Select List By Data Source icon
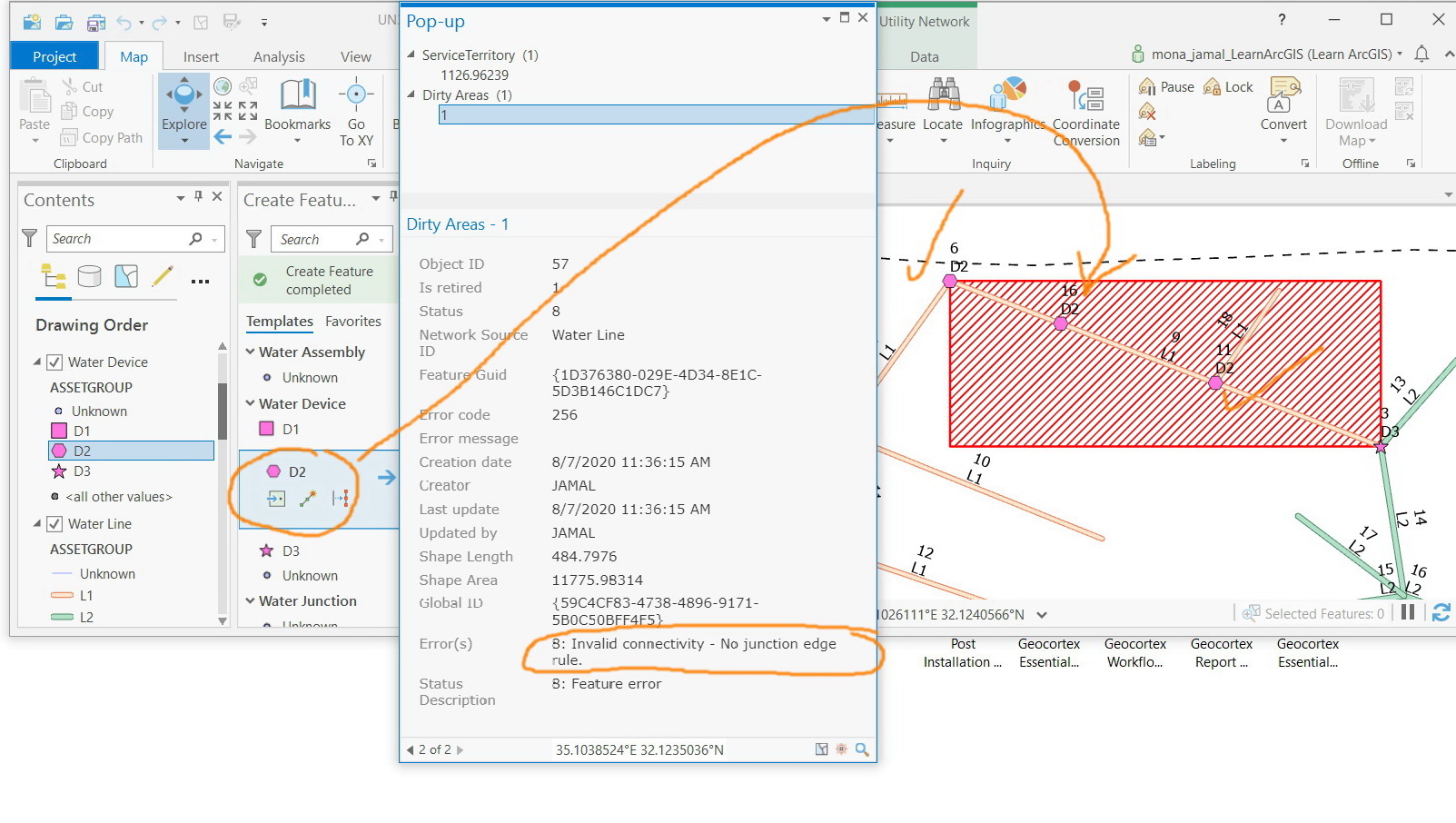Screen dimensions: 1456x823 click(89, 276)
